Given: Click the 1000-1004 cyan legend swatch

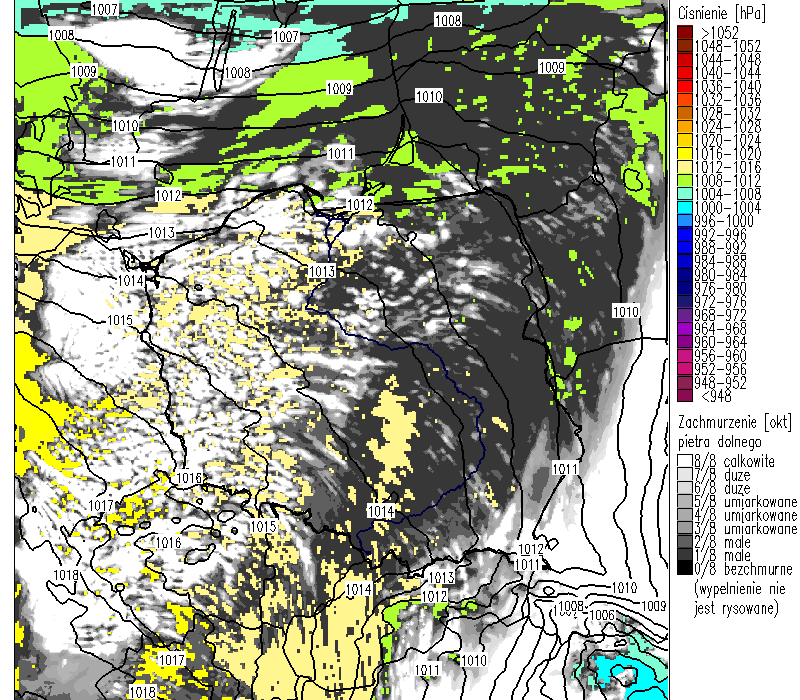Looking at the screenshot, I should [x=683, y=206].
